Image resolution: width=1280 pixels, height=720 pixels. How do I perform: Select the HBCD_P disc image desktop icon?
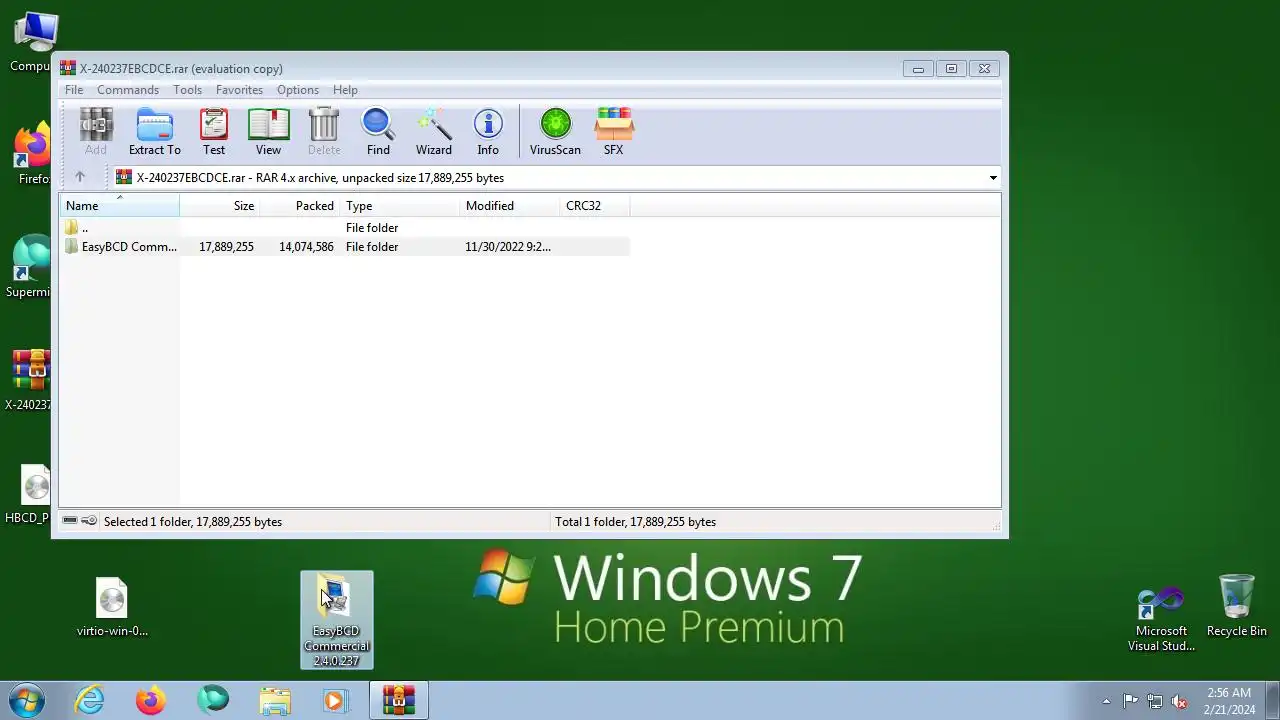tap(28, 495)
